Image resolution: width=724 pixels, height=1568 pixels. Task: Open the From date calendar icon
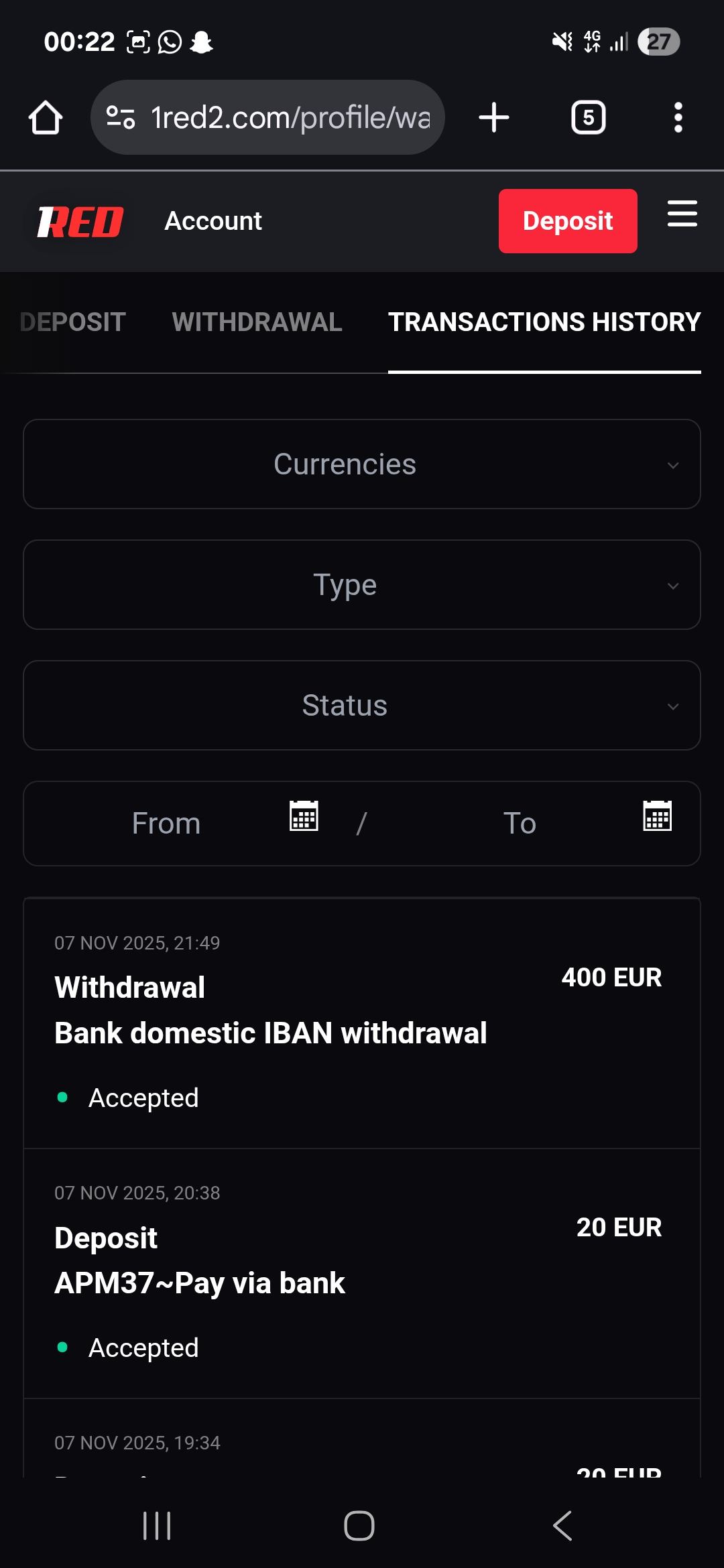click(304, 816)
